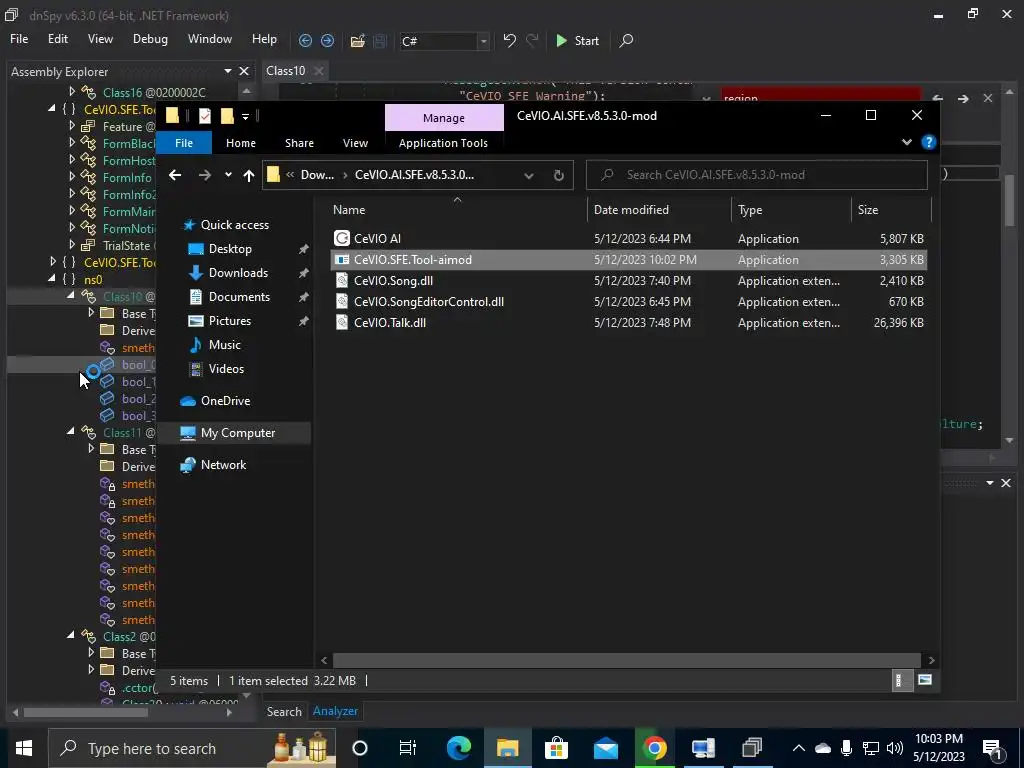Click the Search CeVIO.AI.SFE search box
The height and width of the screenshot is (768, 1024).
[x=756, y=175]
